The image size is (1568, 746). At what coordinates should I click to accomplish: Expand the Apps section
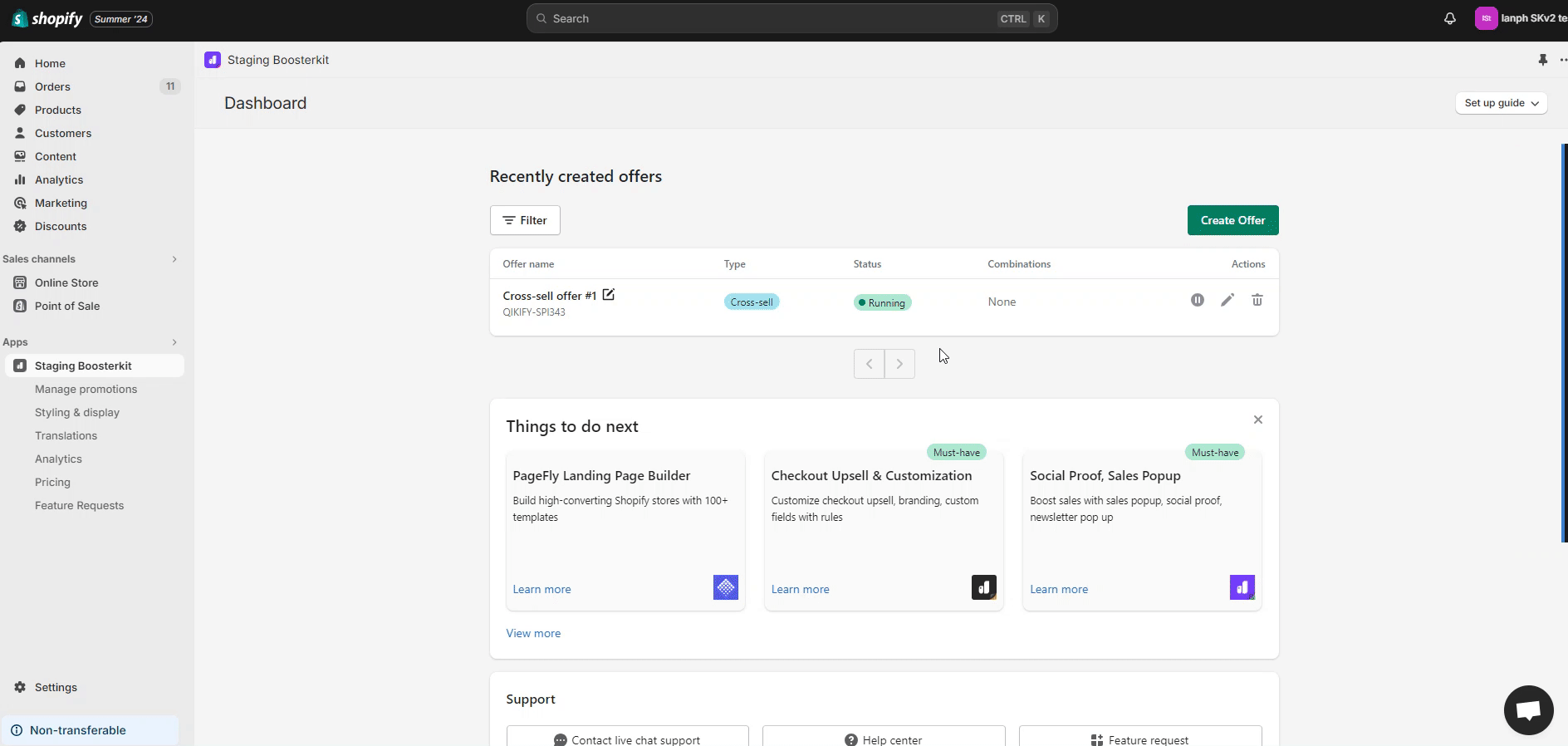click(174, 342)
